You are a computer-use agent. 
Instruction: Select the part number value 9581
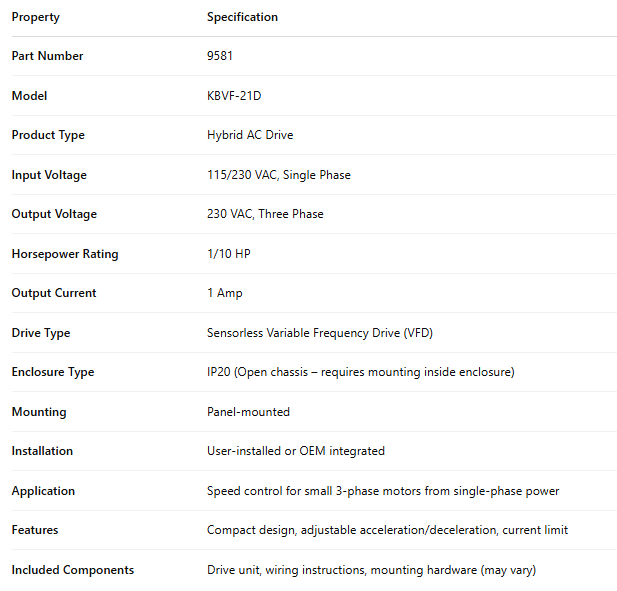click(220, 56)
